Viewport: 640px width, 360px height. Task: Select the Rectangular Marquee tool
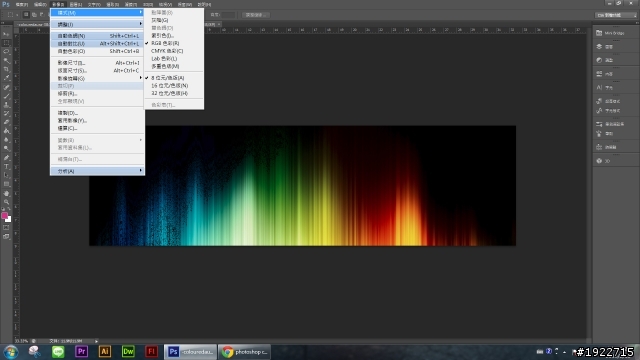[x=7, y=43]
